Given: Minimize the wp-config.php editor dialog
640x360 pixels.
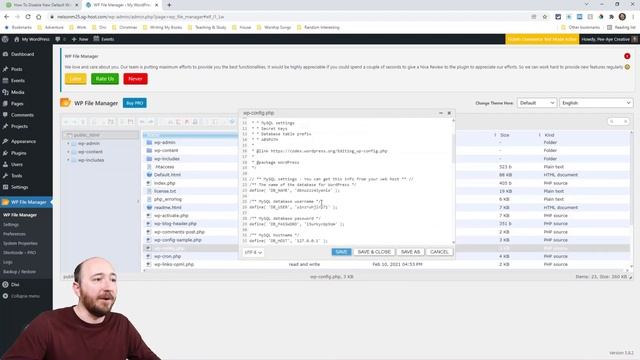Looking at the screenshot, I should (441, 113).
